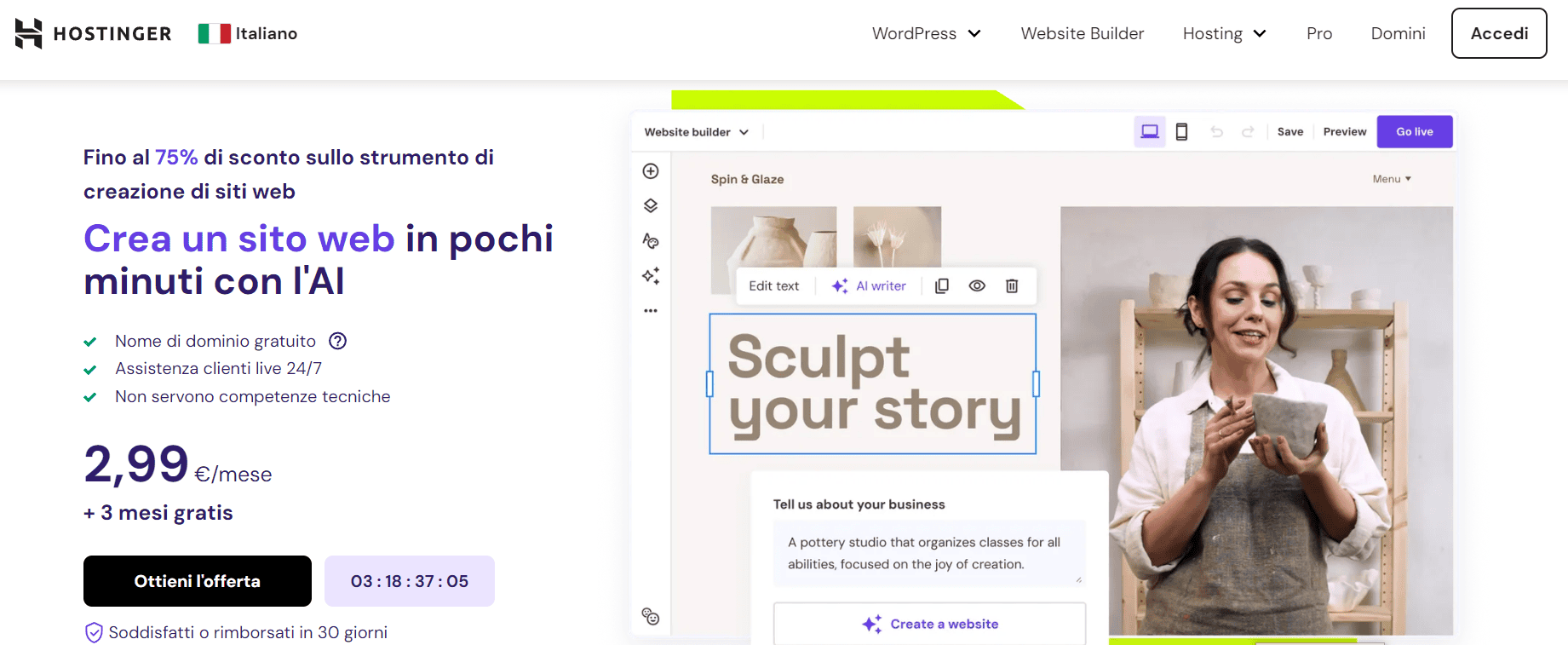The height and width of the screenshot is (645, 1568).
Task: Go to Website Builder nav item
Action: [x=1082, y=33]
